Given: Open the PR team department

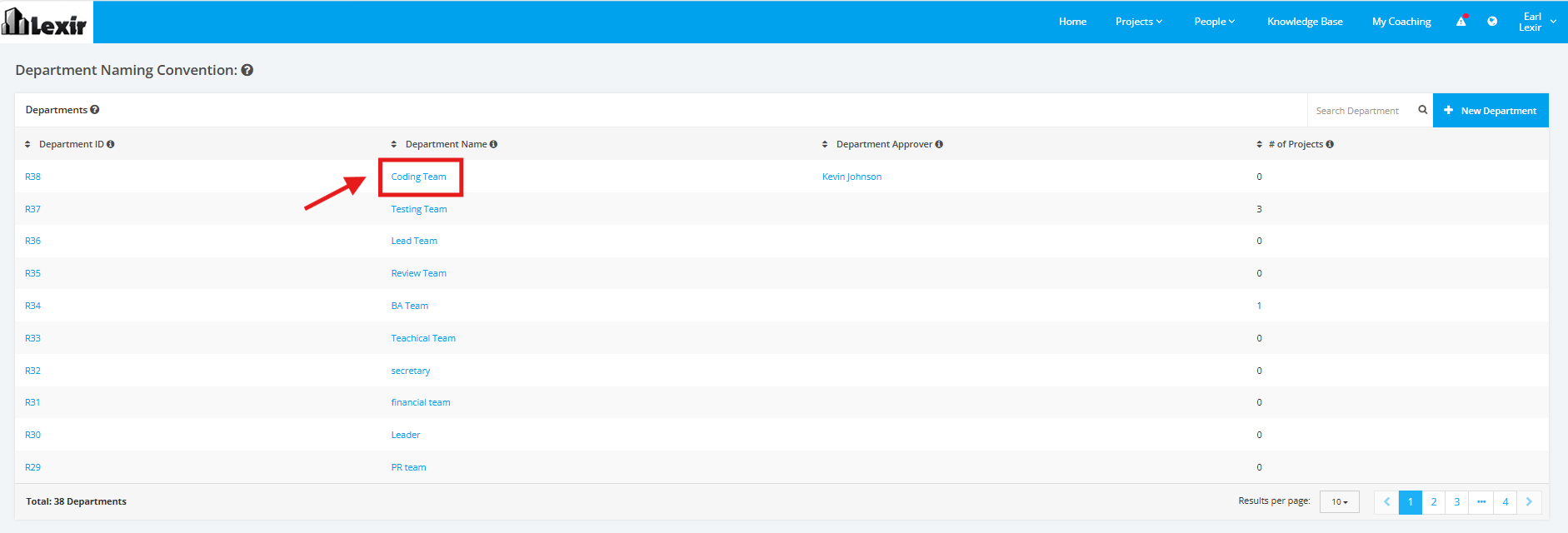Looking at the screenshot, I should [408, 467].
